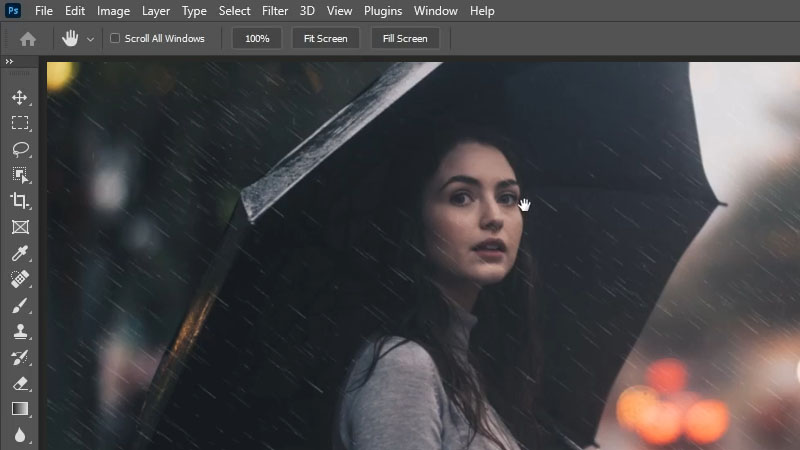The height and width of the screenshot is (450, 800).
Task: Open the File menu
Action: (x=43, y=11)
